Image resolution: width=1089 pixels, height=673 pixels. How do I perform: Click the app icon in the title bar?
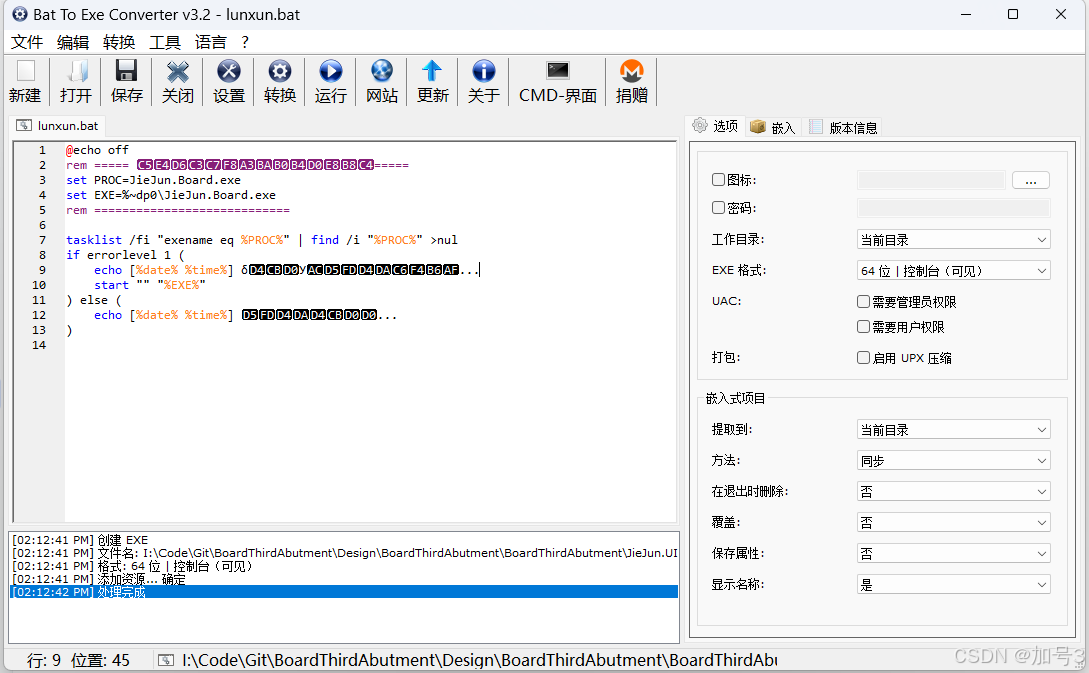(x=20, y=14)
